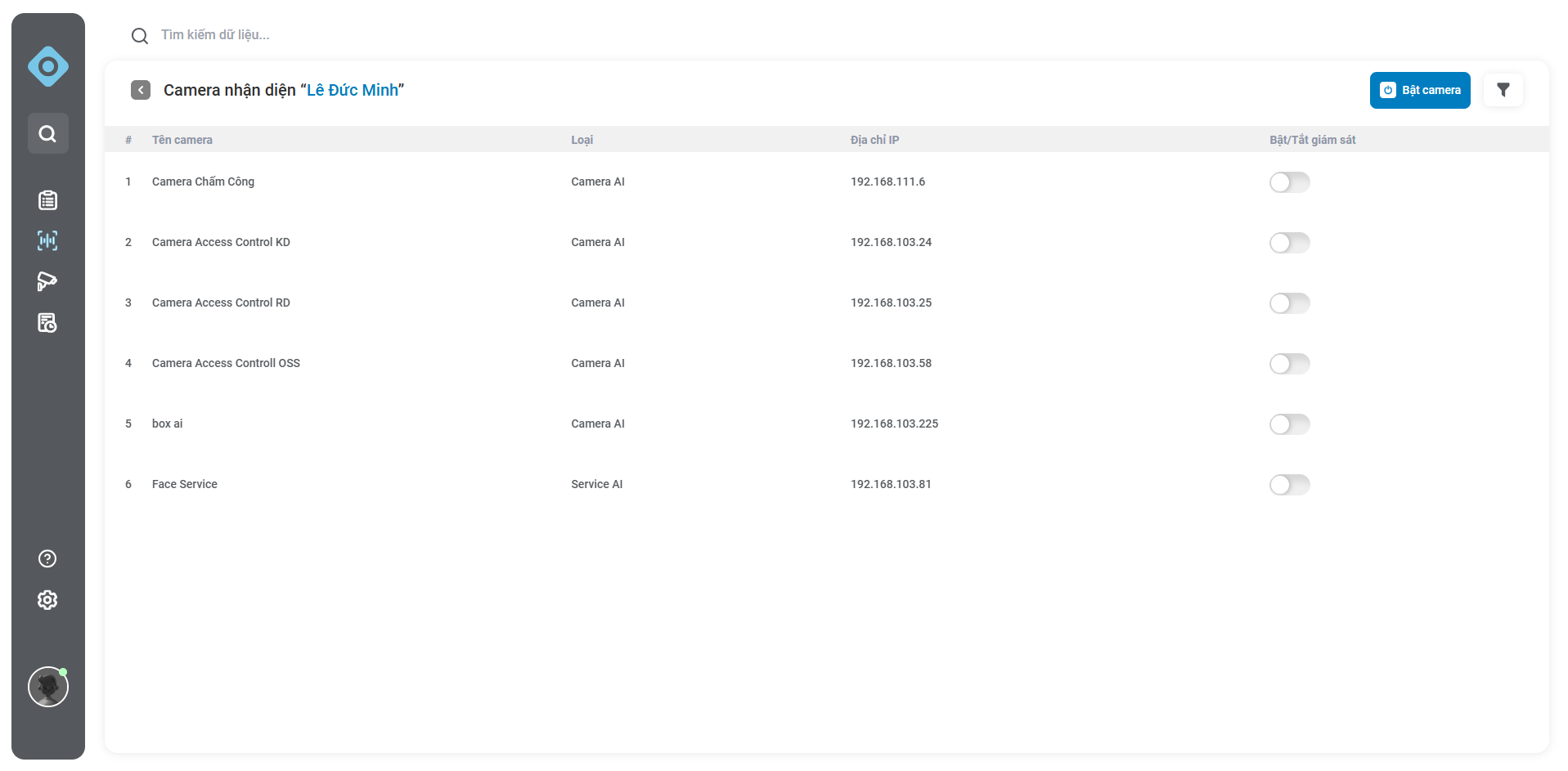Screen dimensions: 1568x771
Task: Click IP address 192.168.111.6
Action: click(x=887, y=182)
